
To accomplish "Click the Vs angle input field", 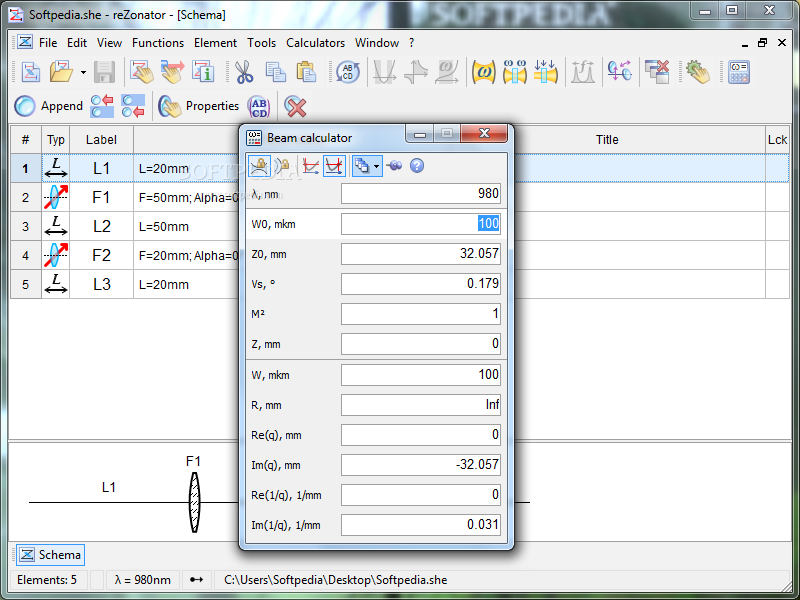I will pos(421,284).
